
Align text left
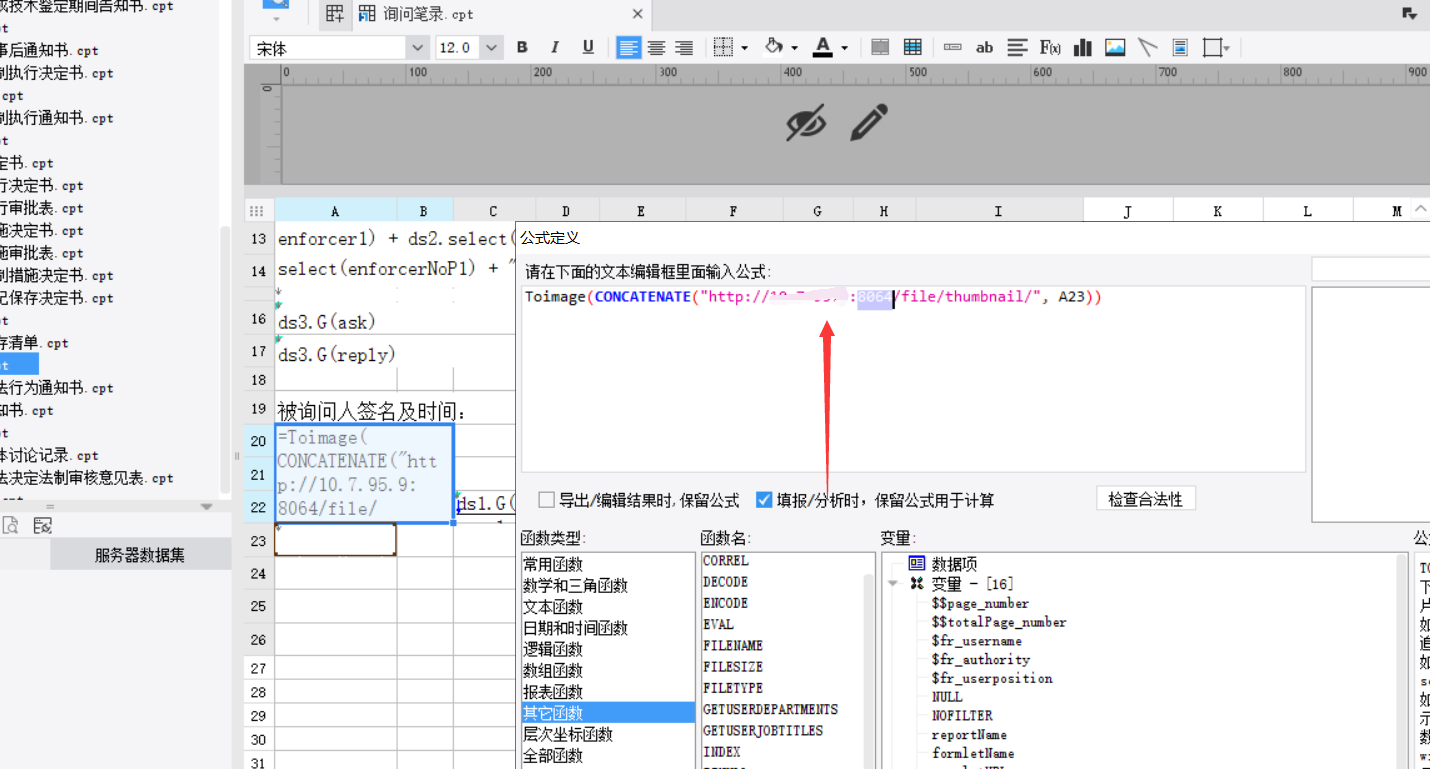(x=628, y=47)
